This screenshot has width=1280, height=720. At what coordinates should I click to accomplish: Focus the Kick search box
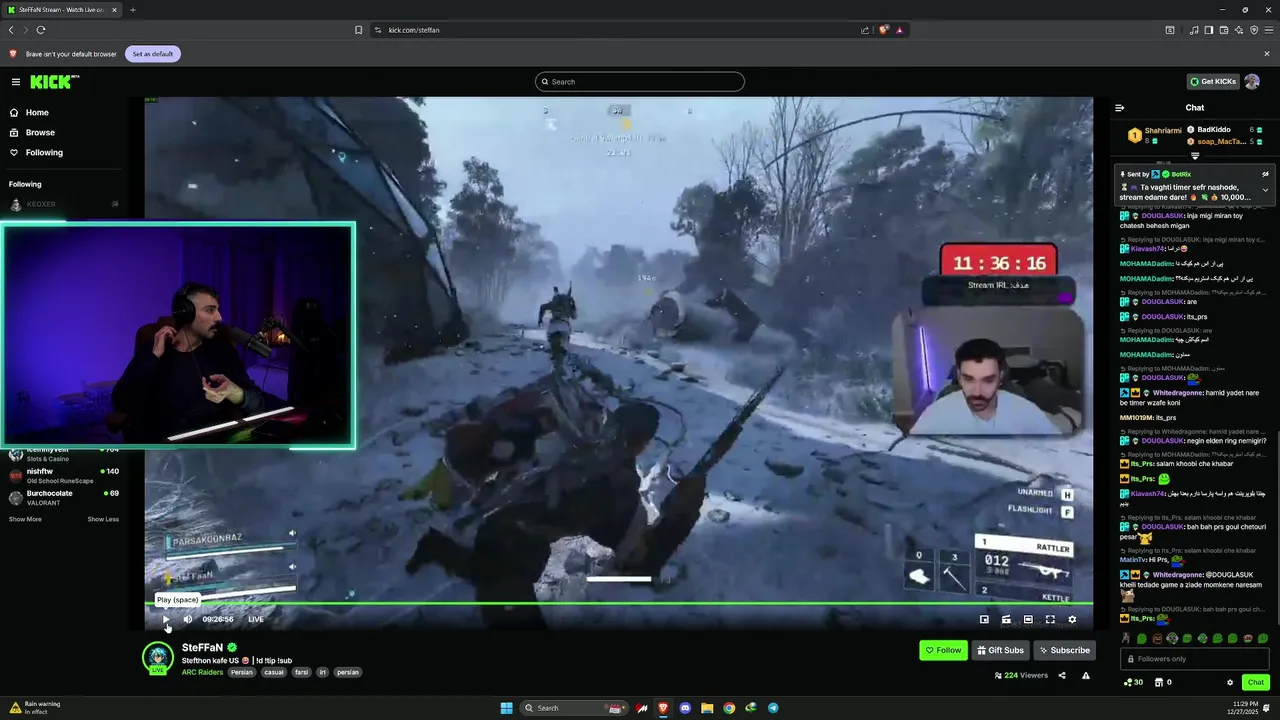(x=640, y=82)
